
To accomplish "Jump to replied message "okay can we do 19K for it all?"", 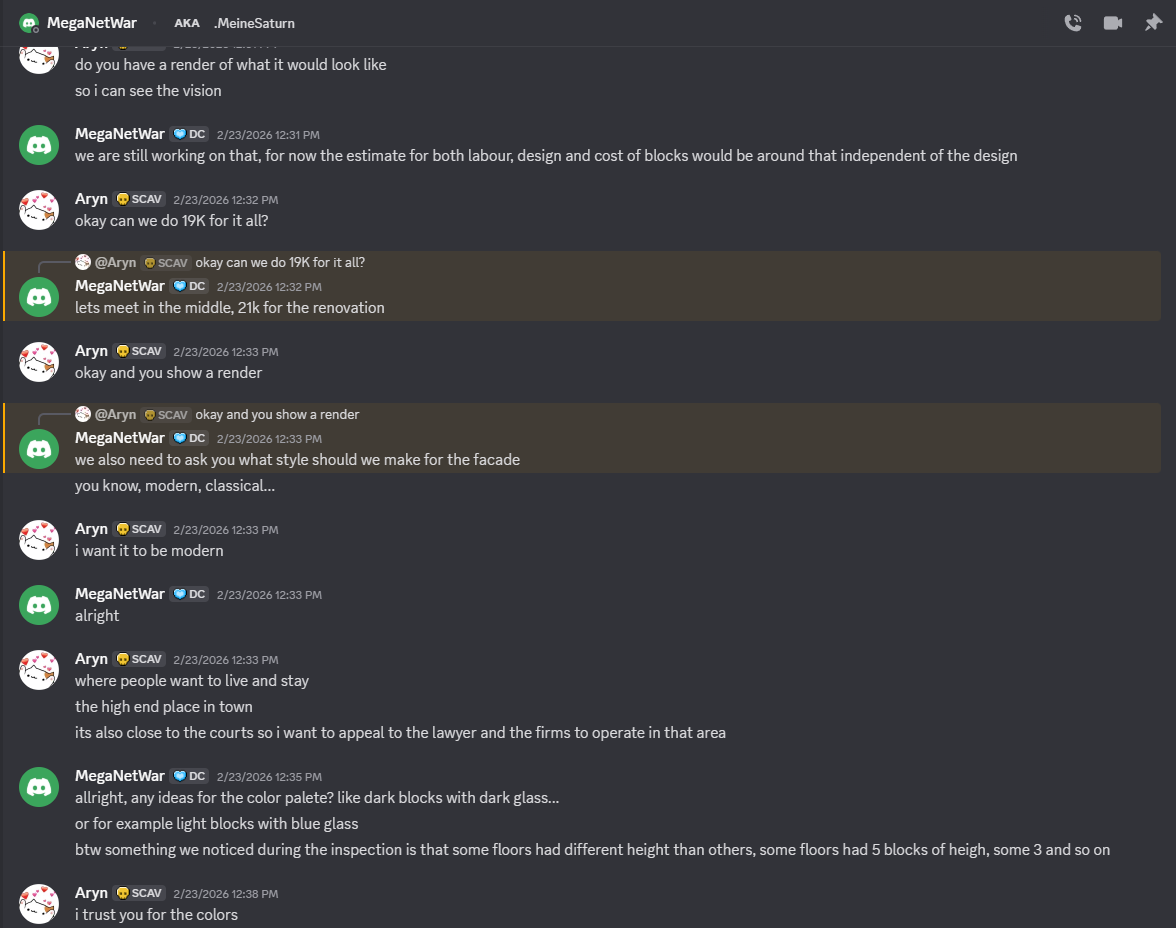I will coord(280,262).
